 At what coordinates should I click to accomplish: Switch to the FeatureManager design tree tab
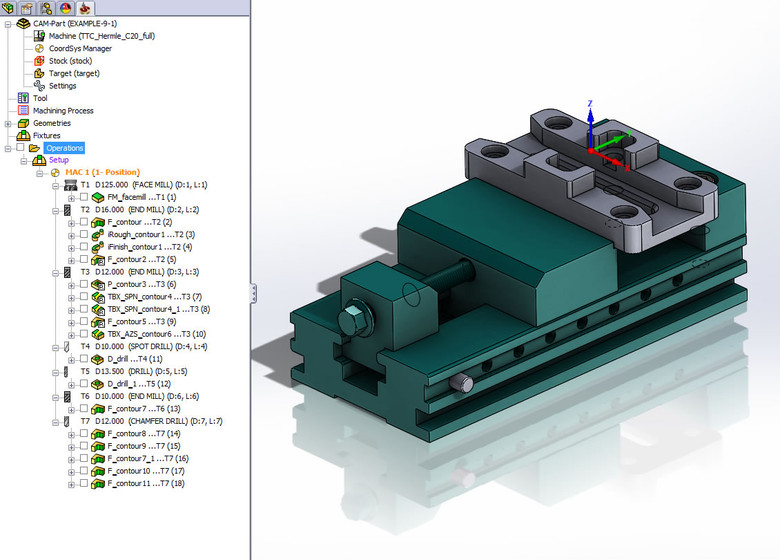(x=10, y=8)
